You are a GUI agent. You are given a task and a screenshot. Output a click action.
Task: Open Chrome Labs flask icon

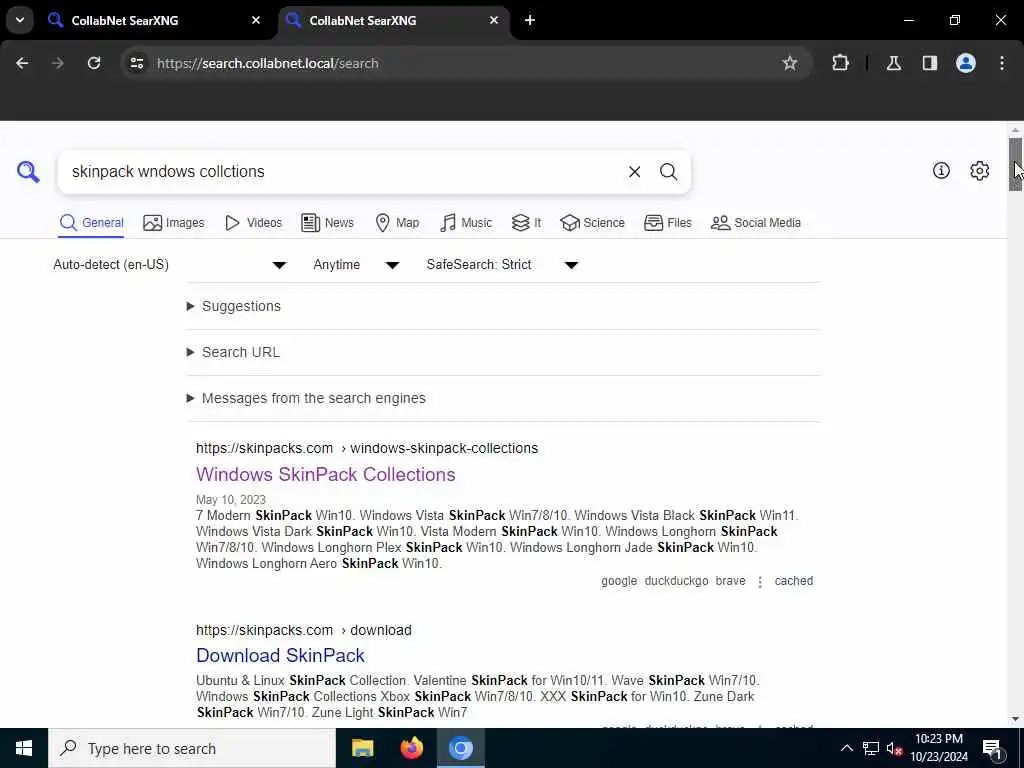click(894, 63)
